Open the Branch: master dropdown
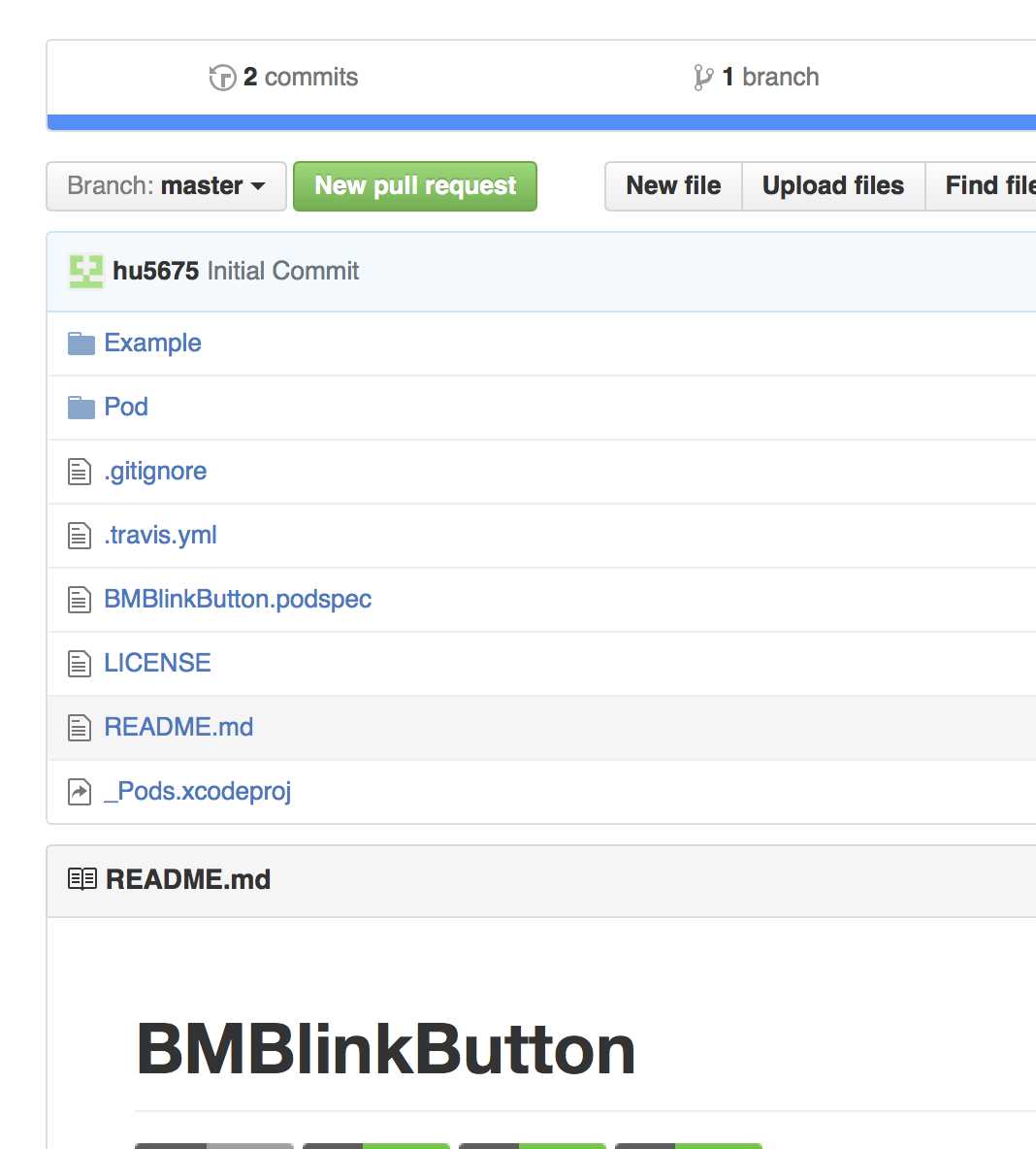 pos(166,186)
